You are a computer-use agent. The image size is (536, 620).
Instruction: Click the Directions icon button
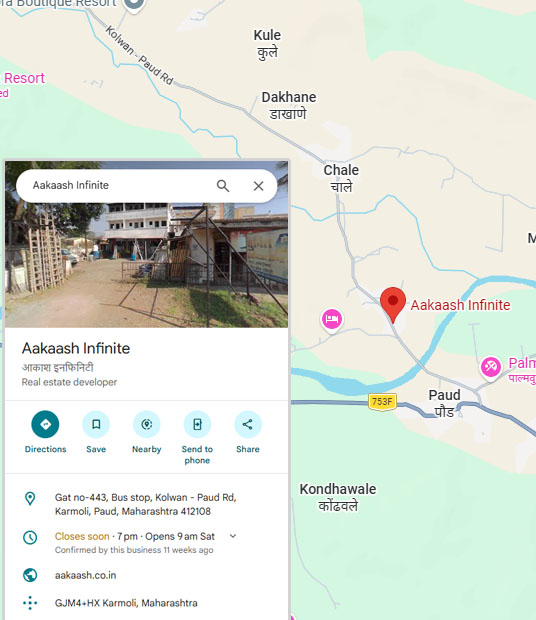pos(45,424)
